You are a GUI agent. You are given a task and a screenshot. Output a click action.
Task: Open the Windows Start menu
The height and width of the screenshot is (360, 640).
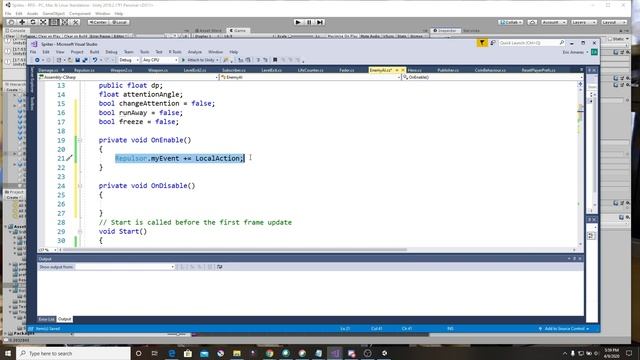click(8, 353)
